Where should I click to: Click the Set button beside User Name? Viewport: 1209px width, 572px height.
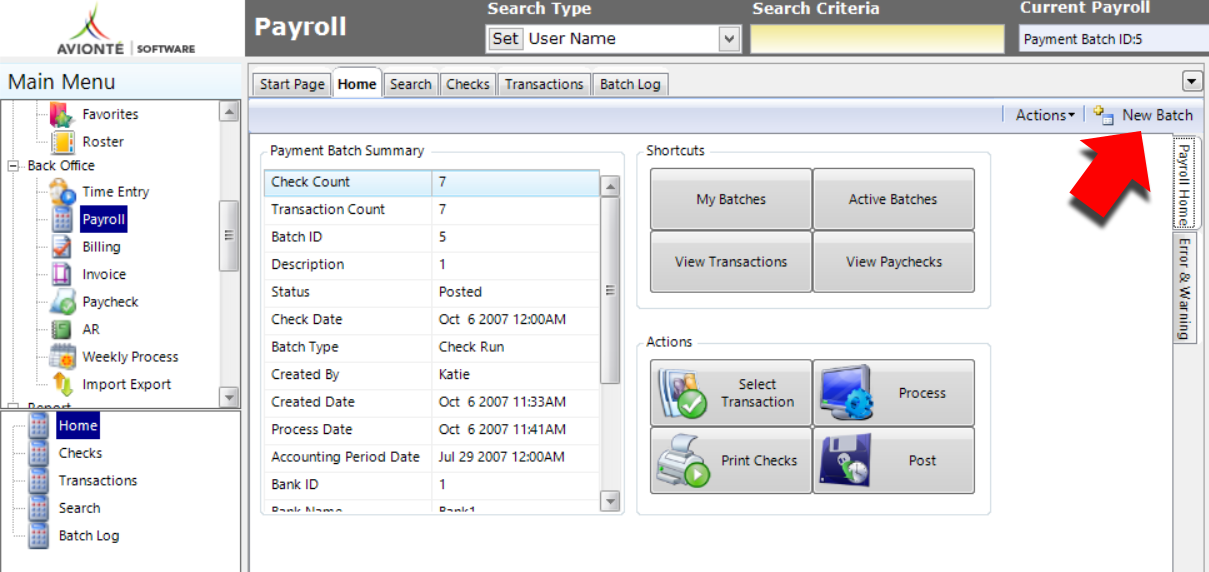coord(506,39)
